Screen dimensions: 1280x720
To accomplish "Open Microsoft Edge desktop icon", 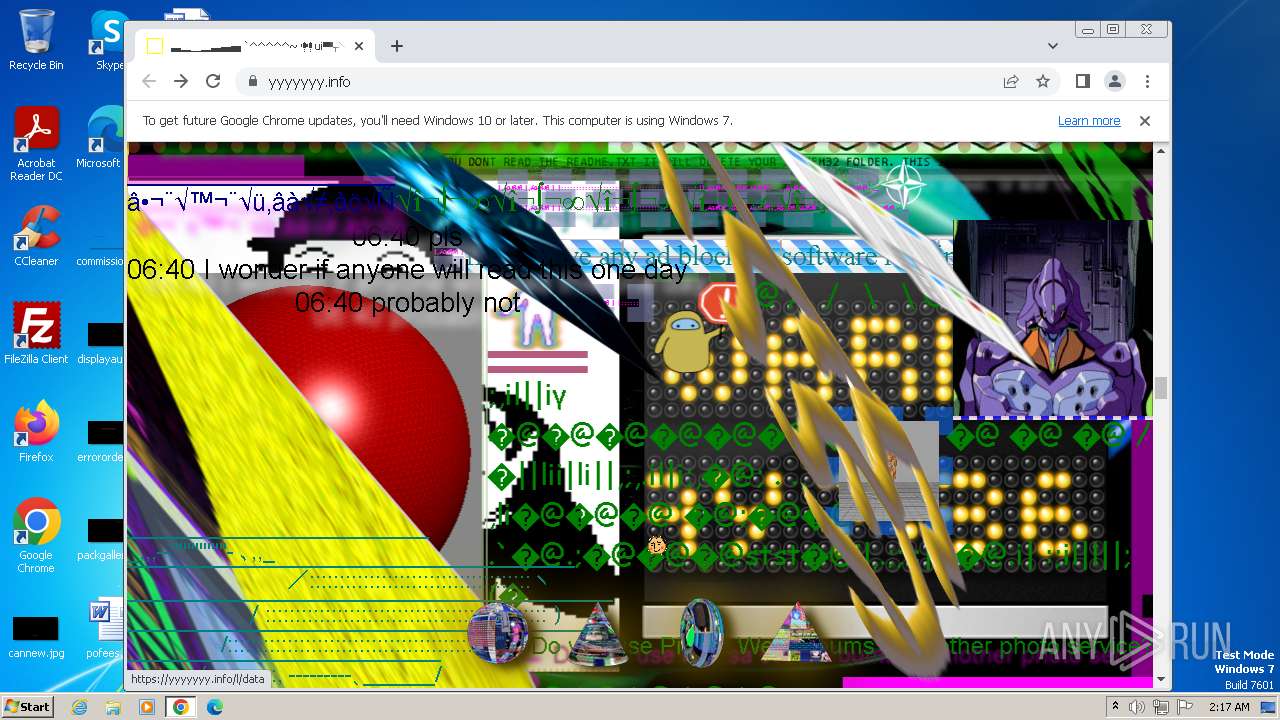I will 98,138.
